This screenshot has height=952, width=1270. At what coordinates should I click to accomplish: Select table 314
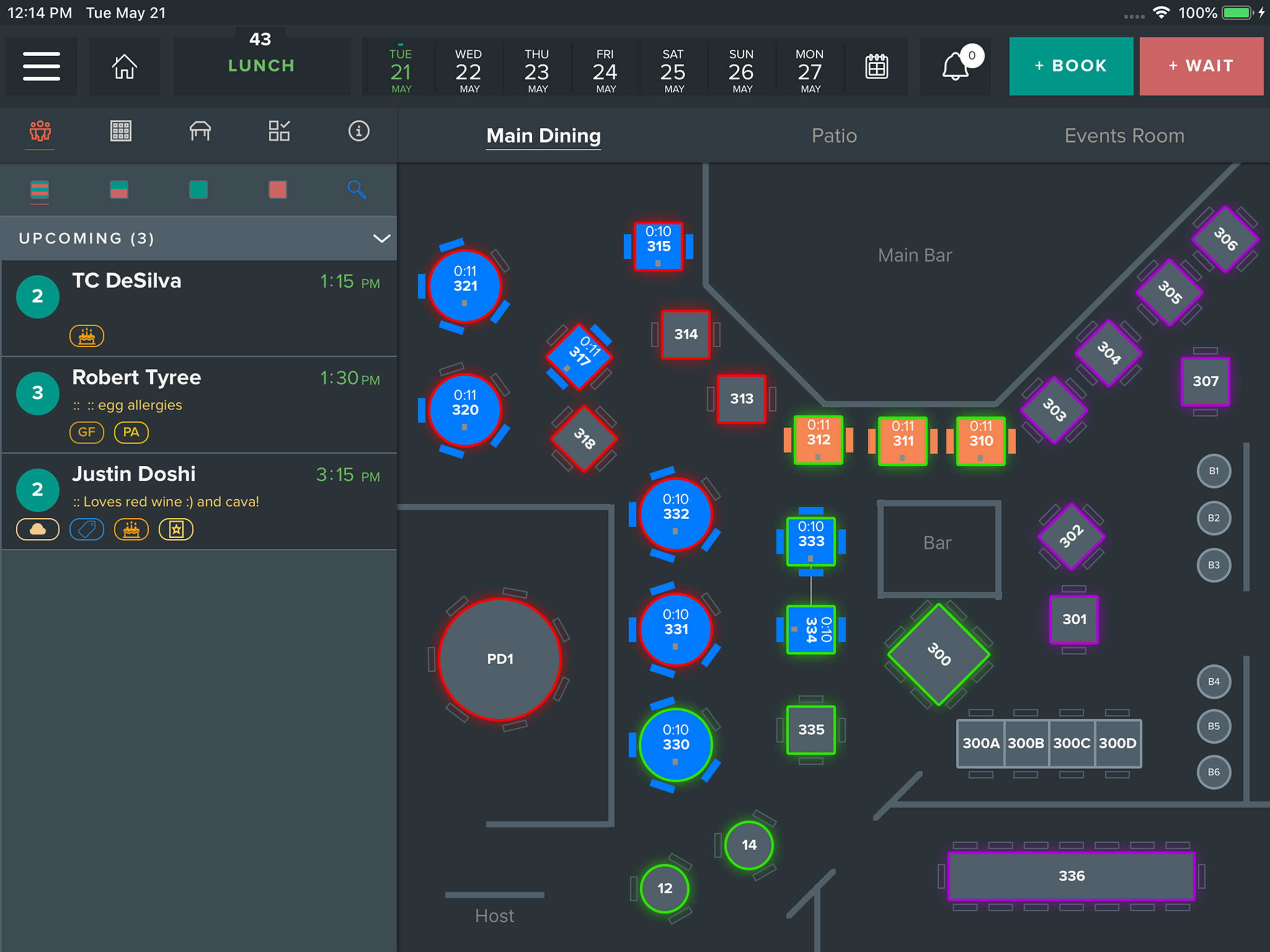[x=686, y=334]
